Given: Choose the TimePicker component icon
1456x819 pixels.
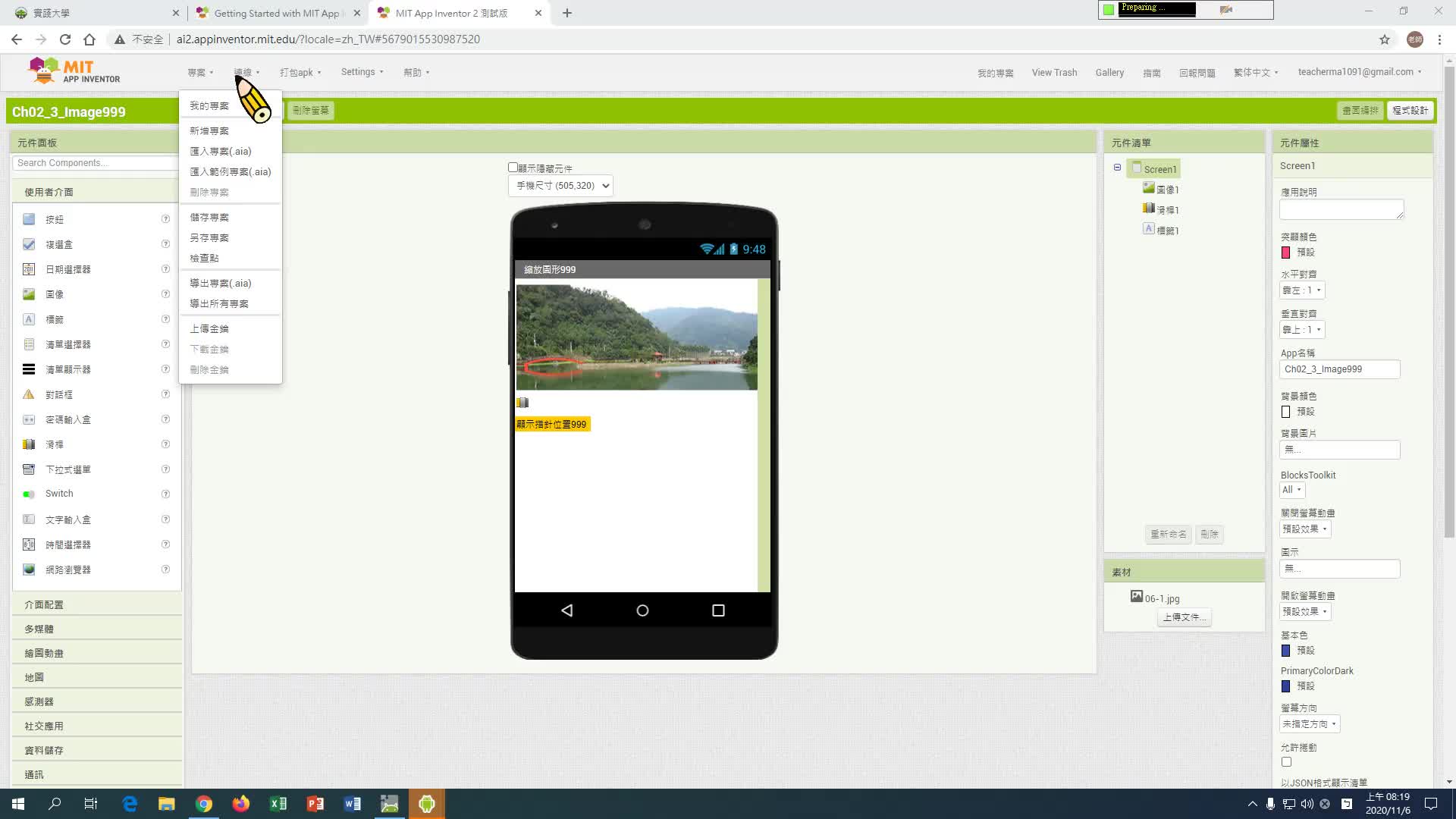Looking at the screenshot, I should tap(29, 544).
